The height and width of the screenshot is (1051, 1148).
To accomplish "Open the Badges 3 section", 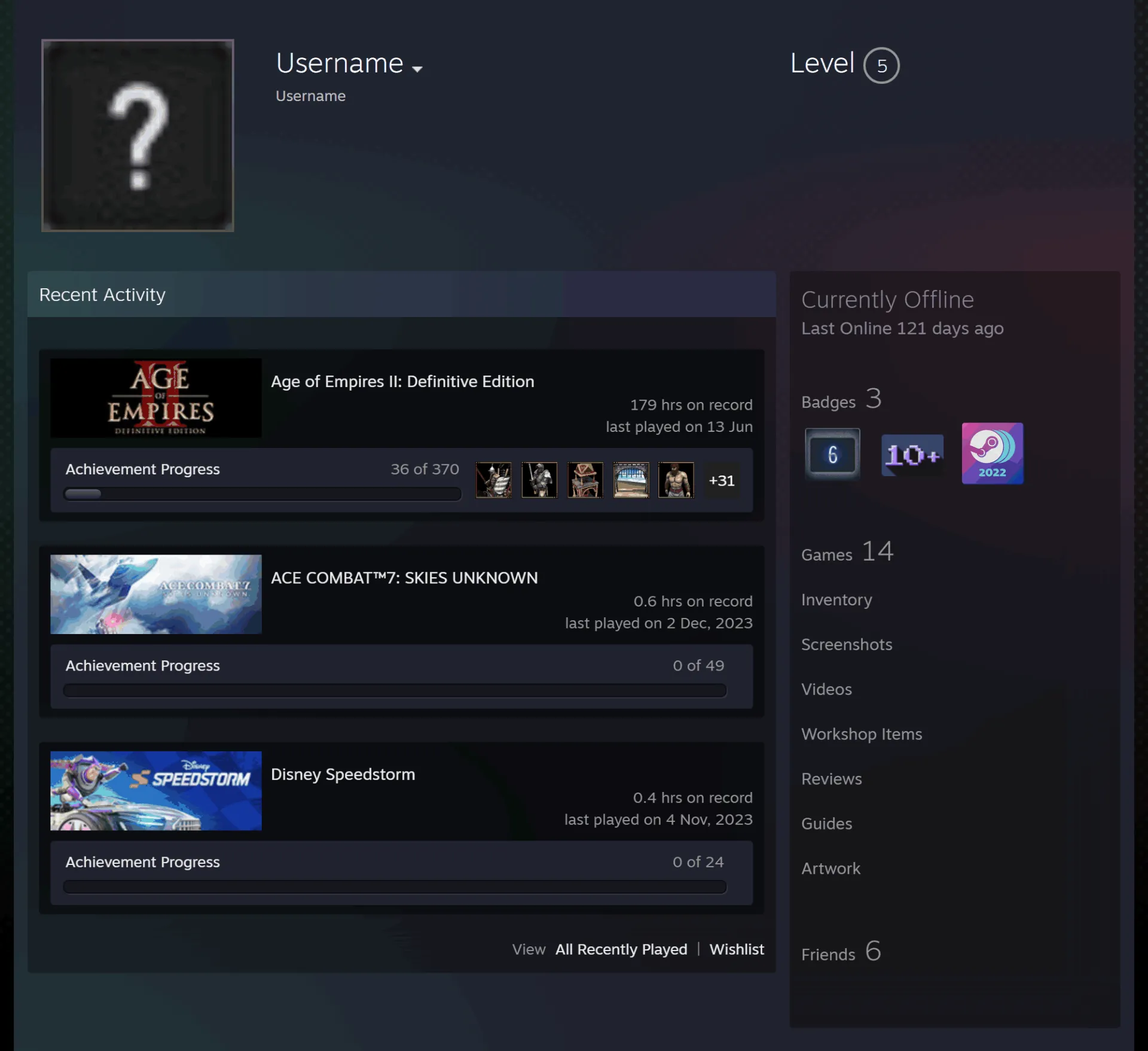I will [x=841, y=399].
